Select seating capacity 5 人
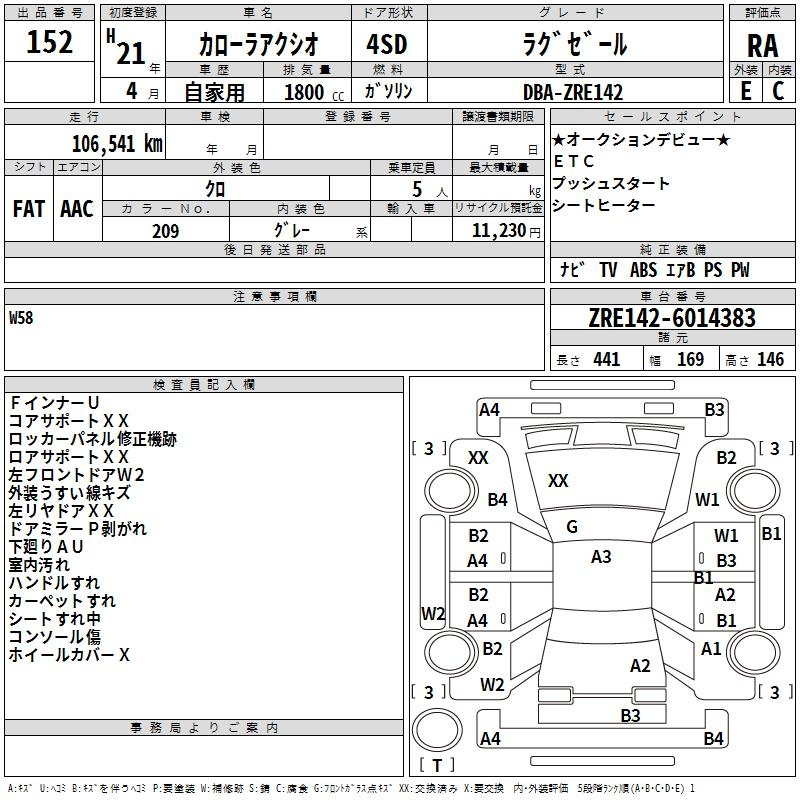This screenshot has width=800, height=800. click(429, 190)
